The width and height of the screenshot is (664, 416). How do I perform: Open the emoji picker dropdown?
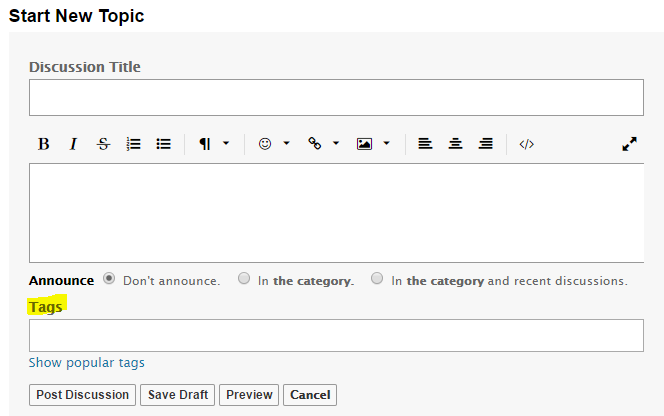tap(273, 144)
